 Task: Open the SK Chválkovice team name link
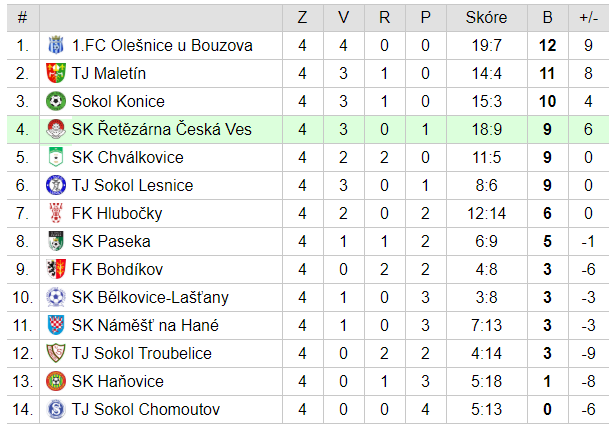[x=127, y=157]
